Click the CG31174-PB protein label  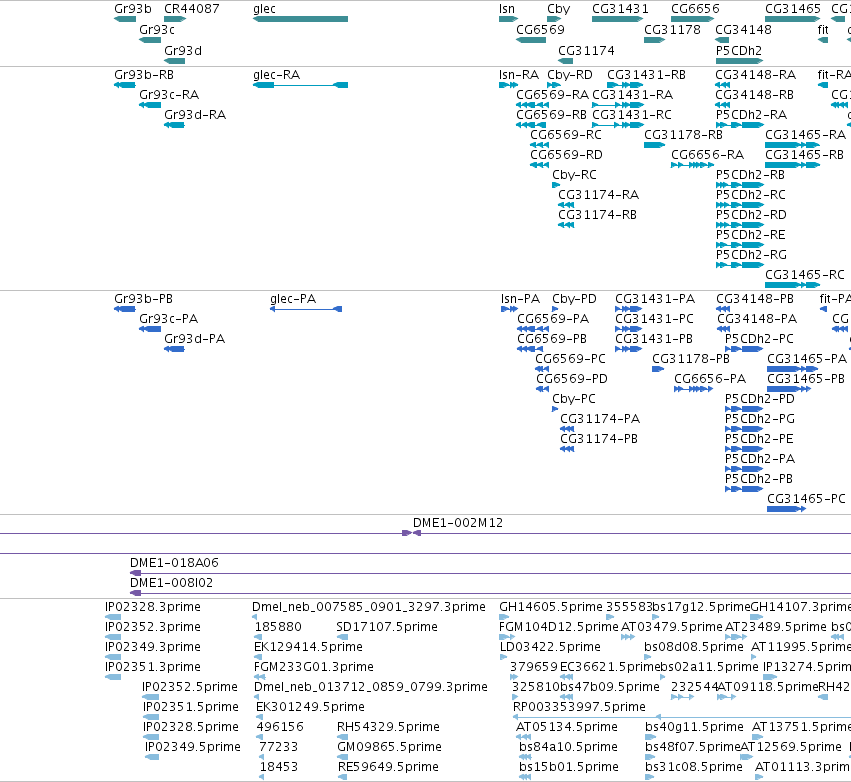point(599,438)
